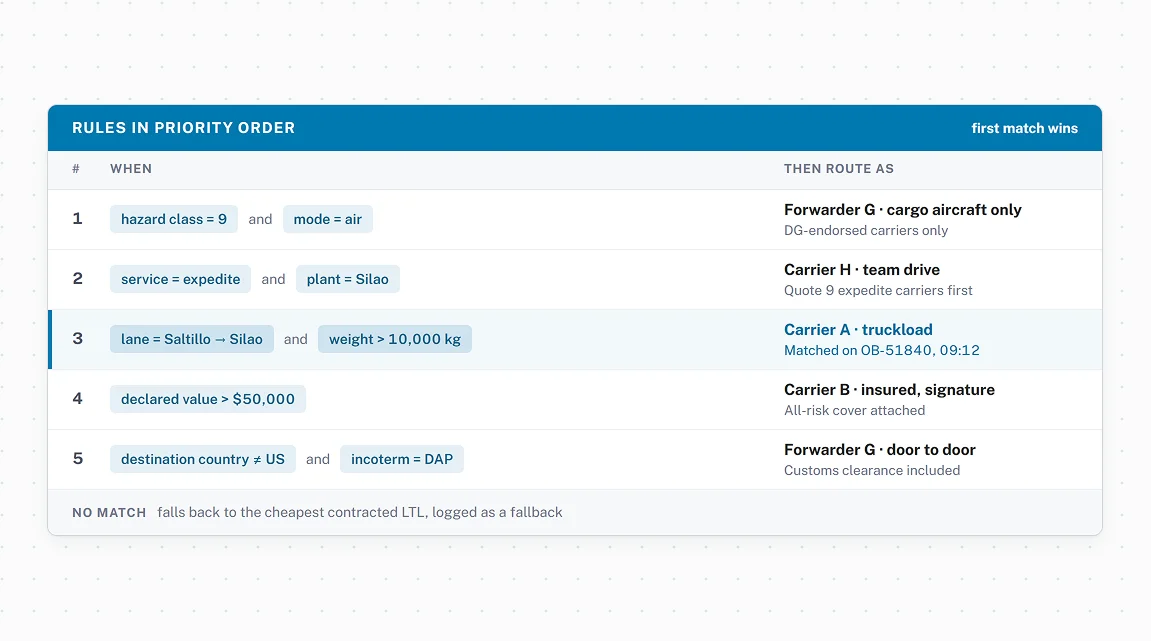Click the '#' column header

click(x=76, y=169)
